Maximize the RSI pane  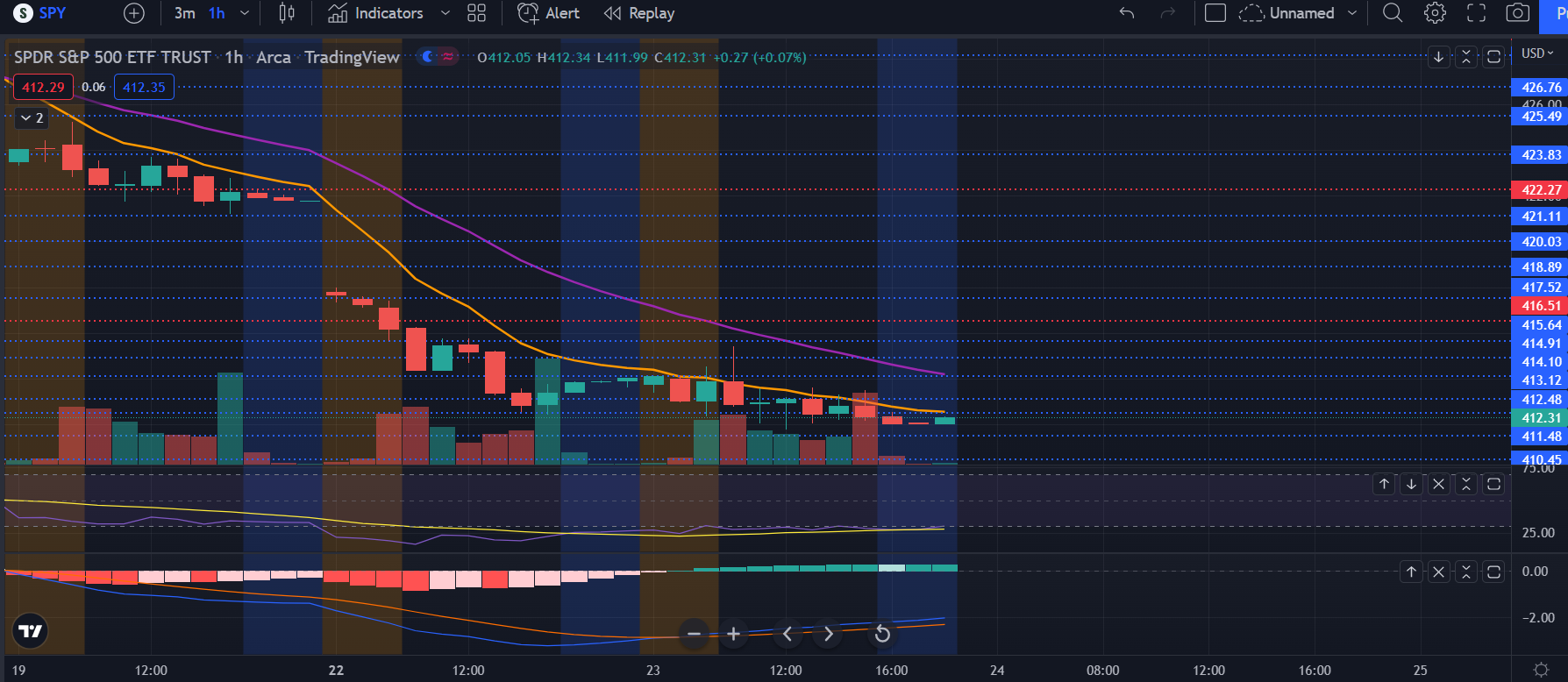point(1493,484)
